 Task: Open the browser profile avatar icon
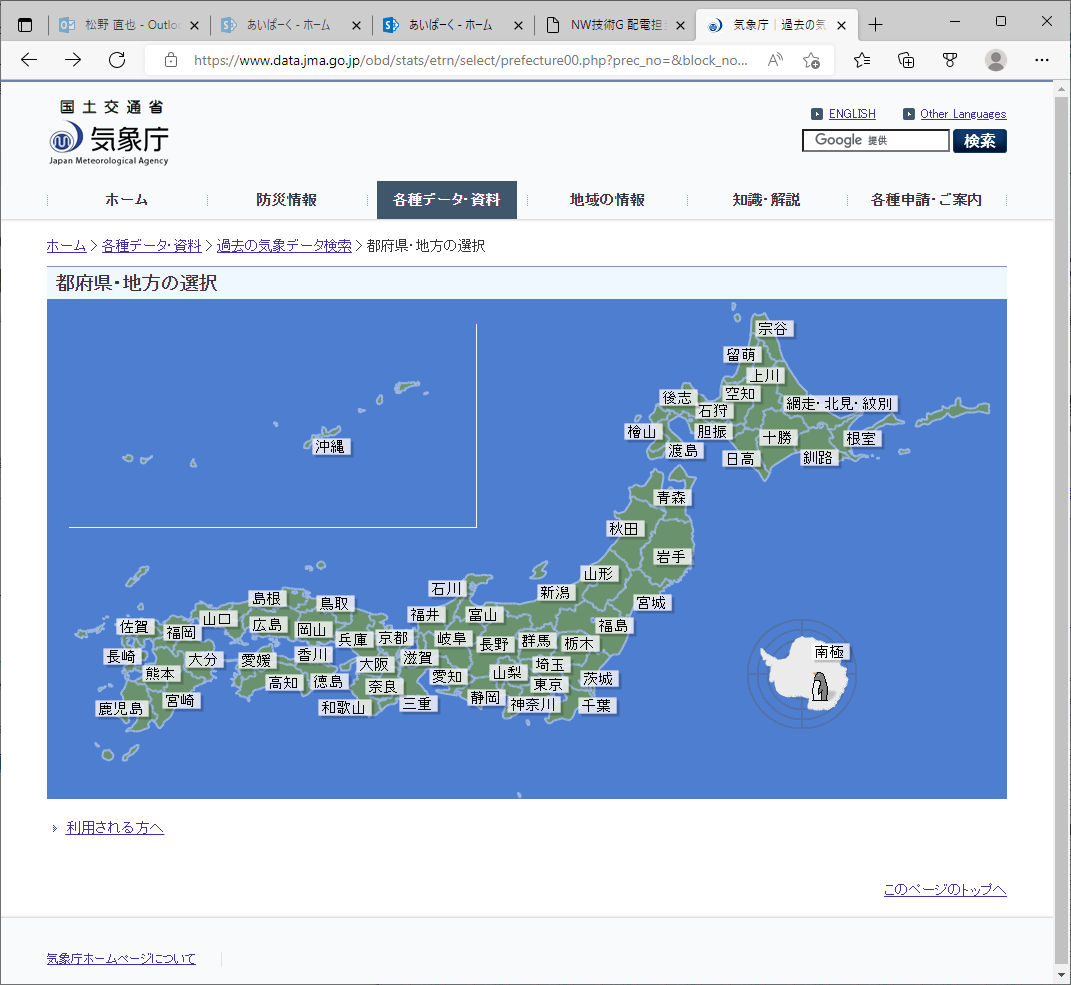pyautogui.click(x=995, y=60)
